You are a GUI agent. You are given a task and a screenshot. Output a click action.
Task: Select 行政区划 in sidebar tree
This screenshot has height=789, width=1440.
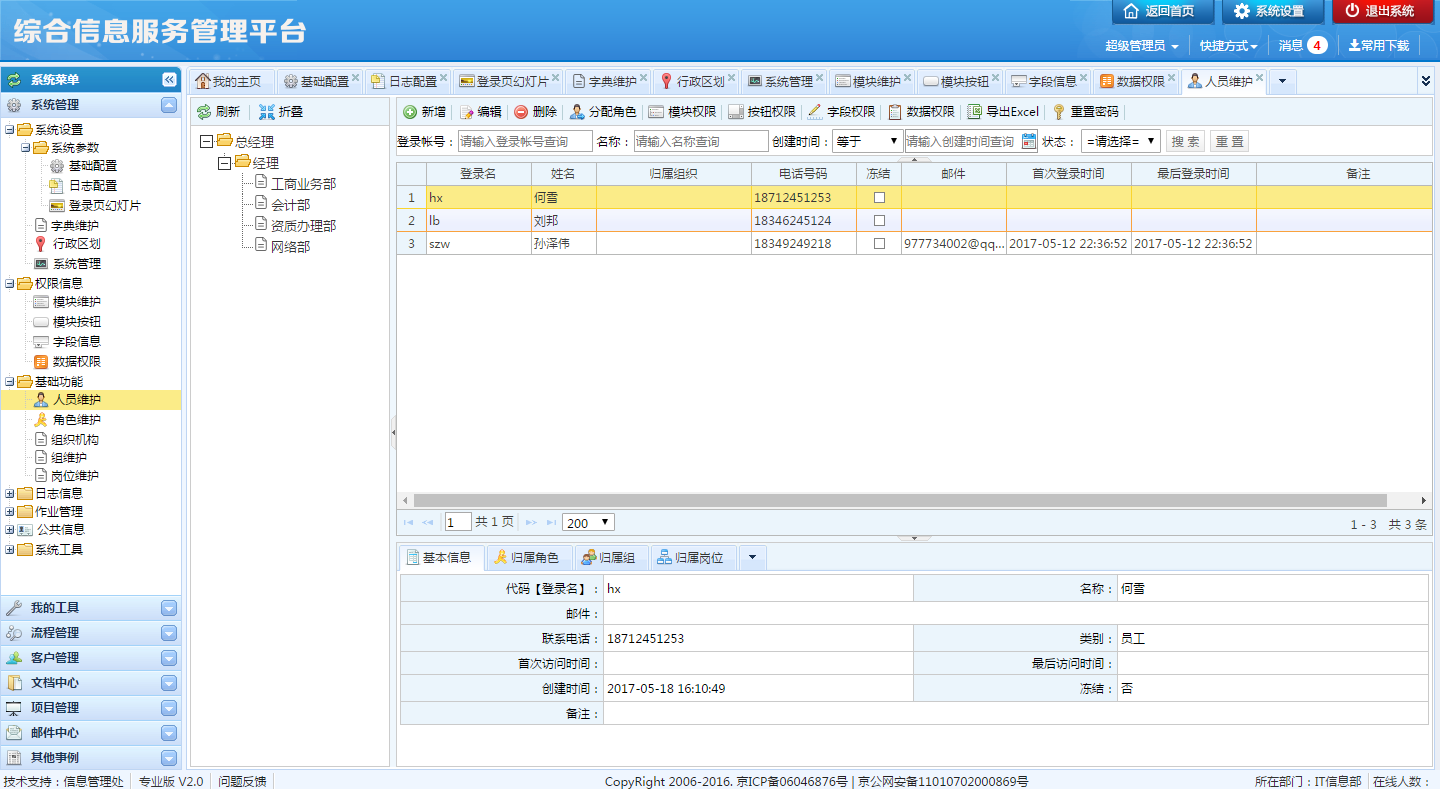click(76, 243)
